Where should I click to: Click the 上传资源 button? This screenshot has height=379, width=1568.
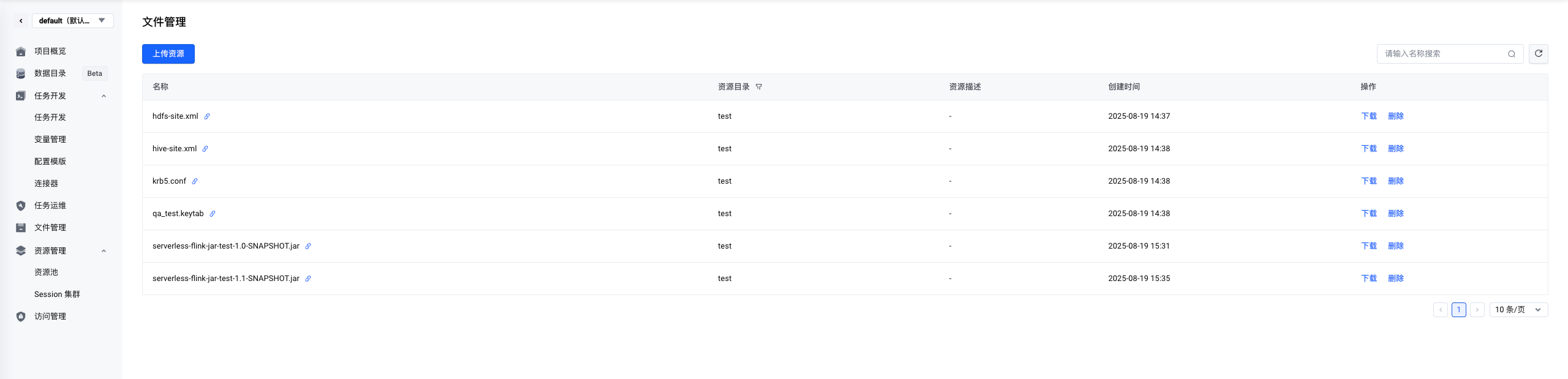[x=168, y=54]
